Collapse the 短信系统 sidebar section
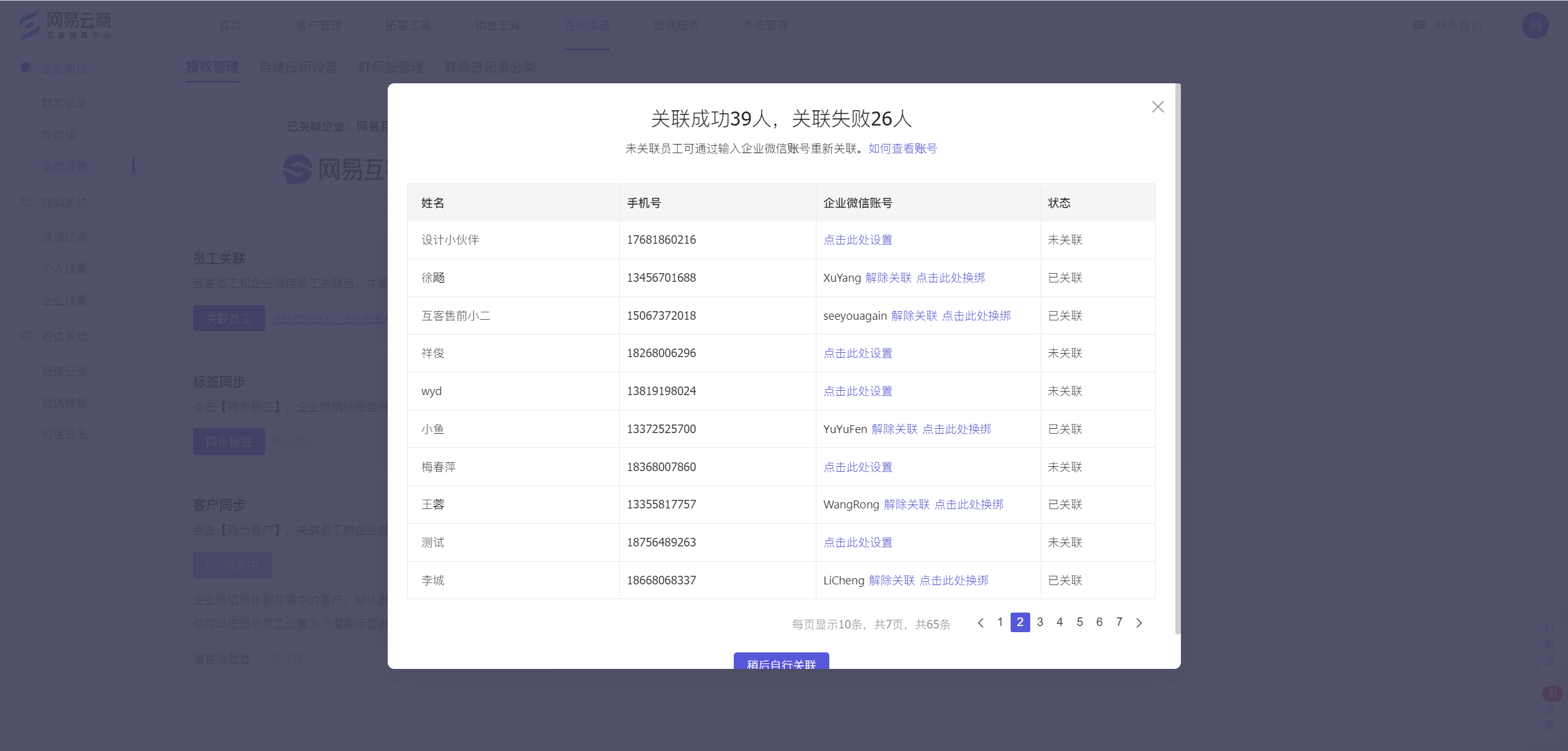Viewport: 1568px width, 751px height. click(x=130, y=336)
